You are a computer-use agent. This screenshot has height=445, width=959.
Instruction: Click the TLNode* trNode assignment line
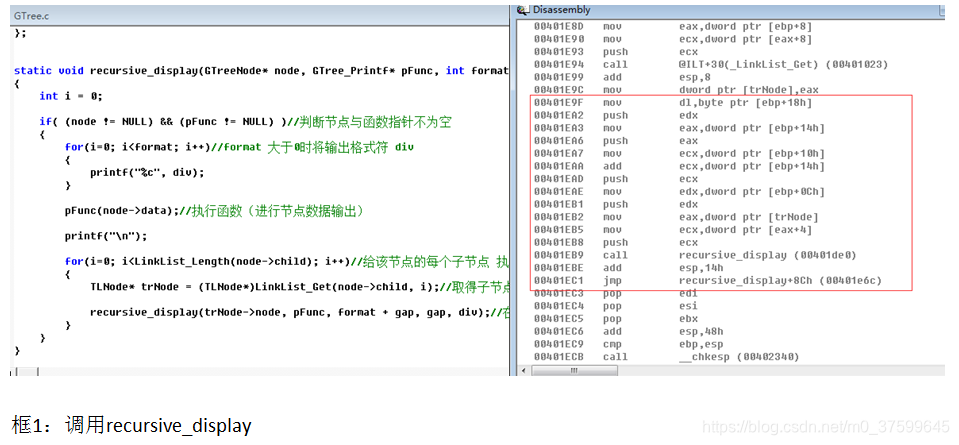pos(299,287)
